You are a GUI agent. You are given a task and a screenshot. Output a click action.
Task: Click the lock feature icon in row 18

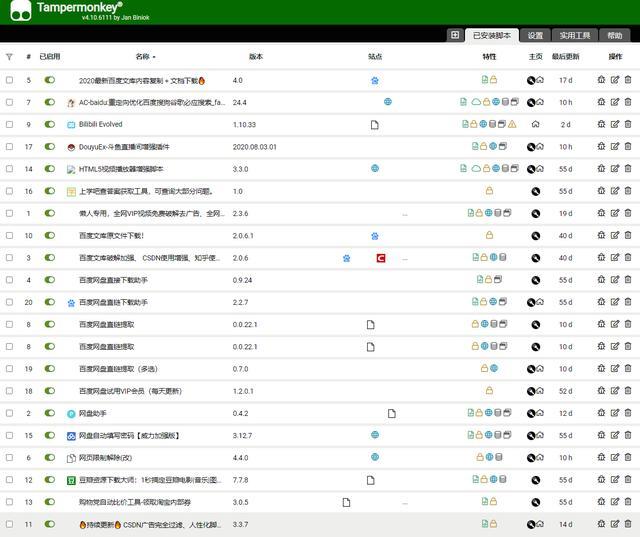[489, 391]
